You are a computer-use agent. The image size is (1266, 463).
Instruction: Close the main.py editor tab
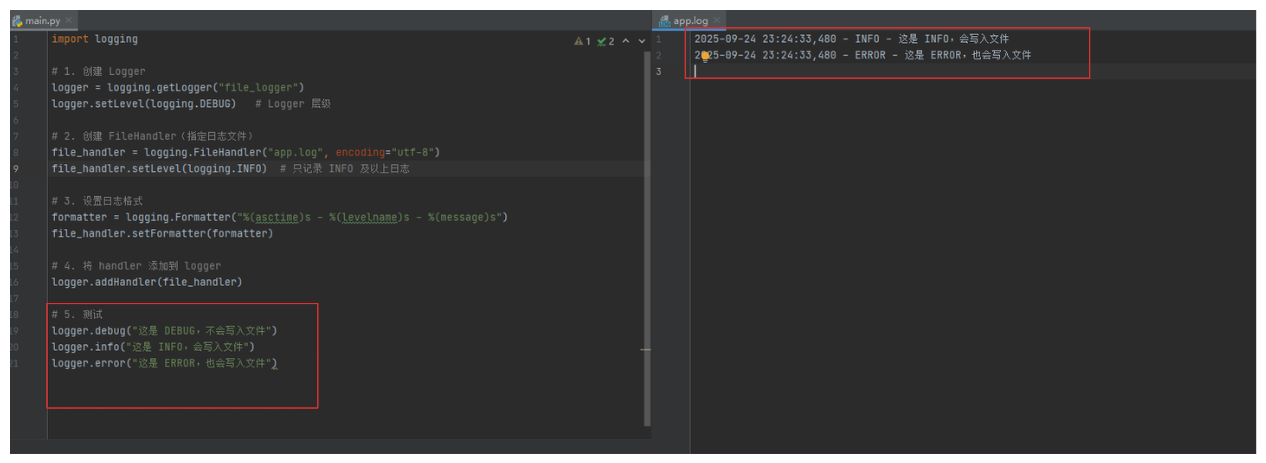click(69, 20)
